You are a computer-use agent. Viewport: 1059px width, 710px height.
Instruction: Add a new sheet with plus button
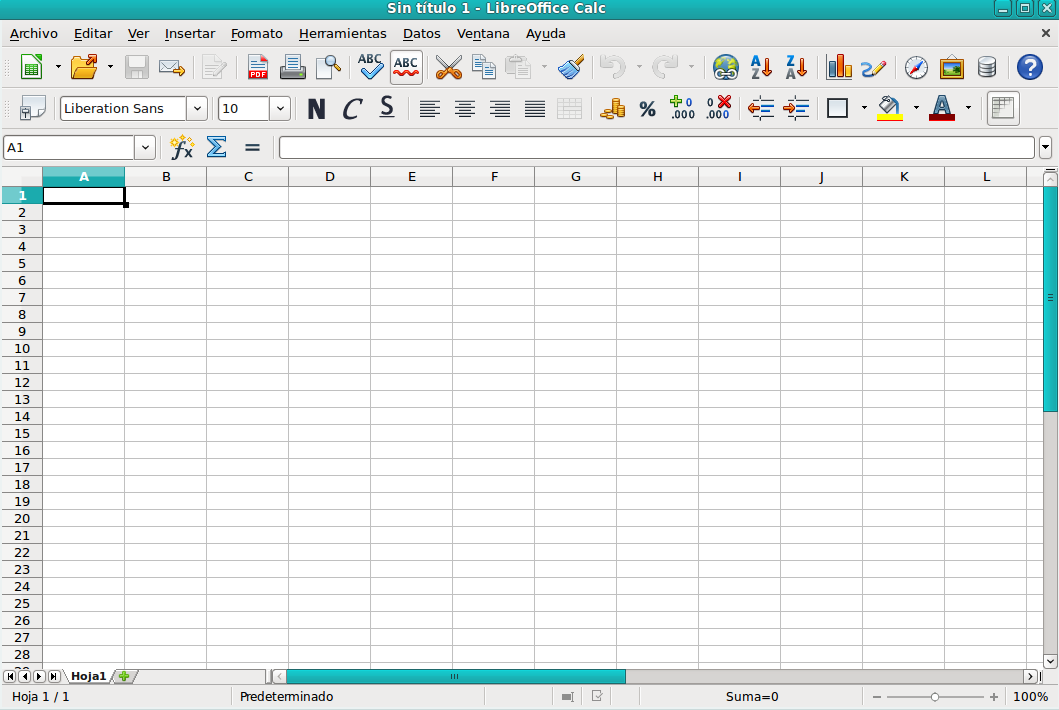[124, 676]
